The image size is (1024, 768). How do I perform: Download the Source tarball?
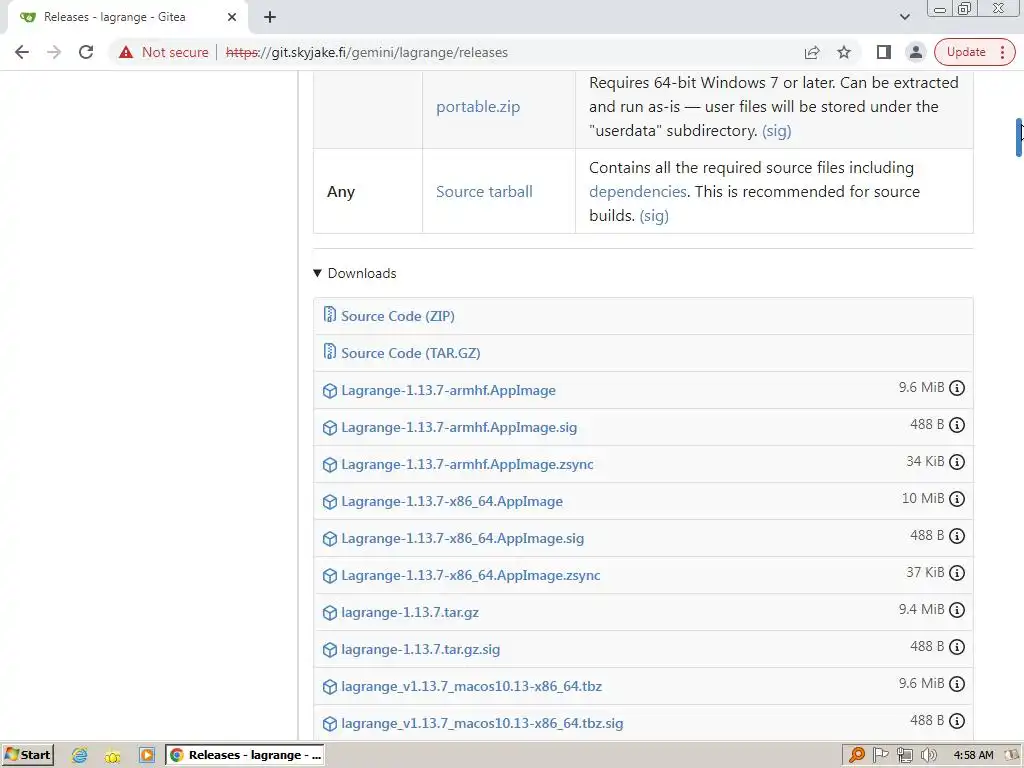click(x=484, y=191)
